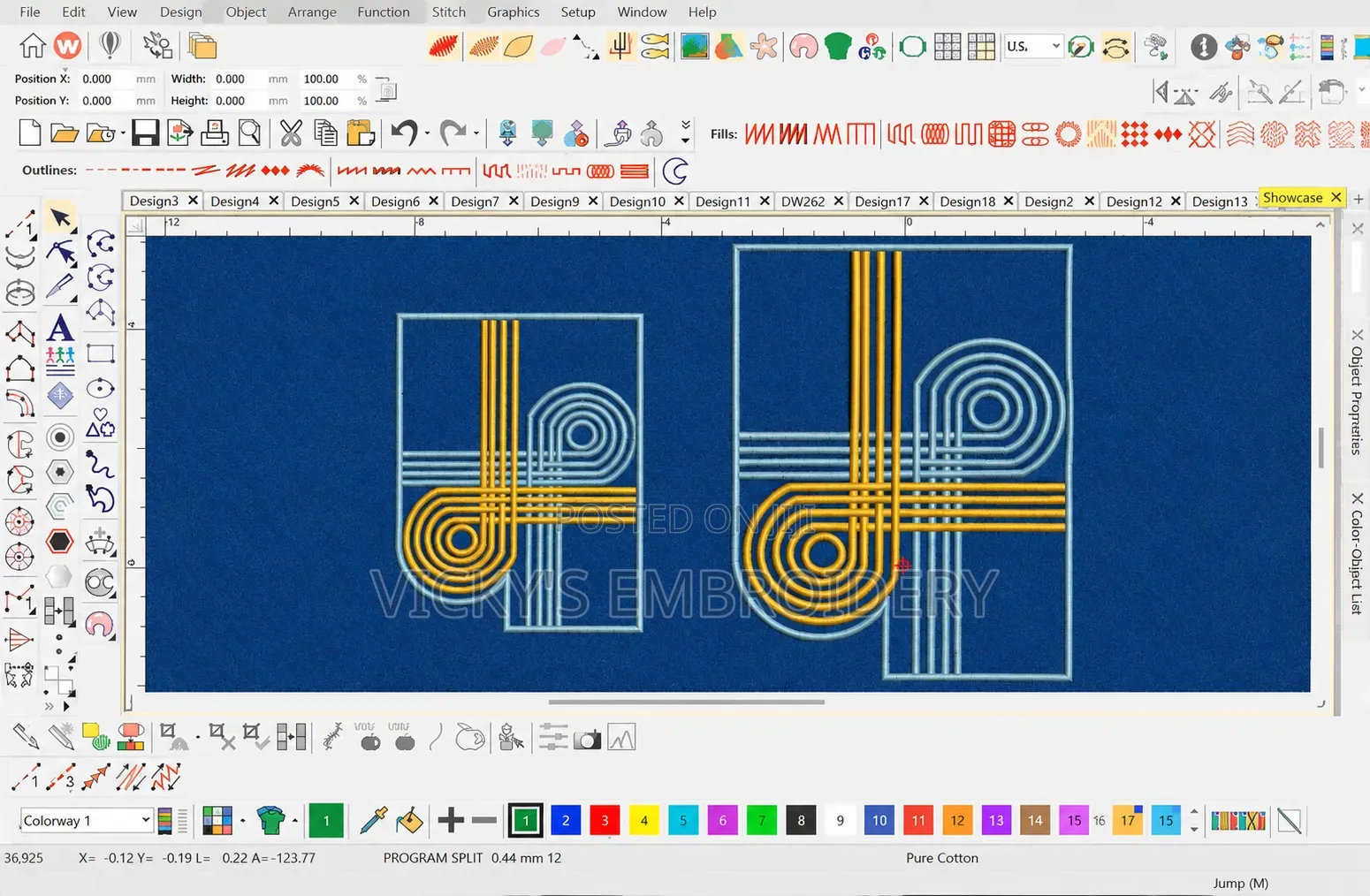Pick the Ellipse shape tool
Screen dimensions: 1370x896
[x=100, y=389]
